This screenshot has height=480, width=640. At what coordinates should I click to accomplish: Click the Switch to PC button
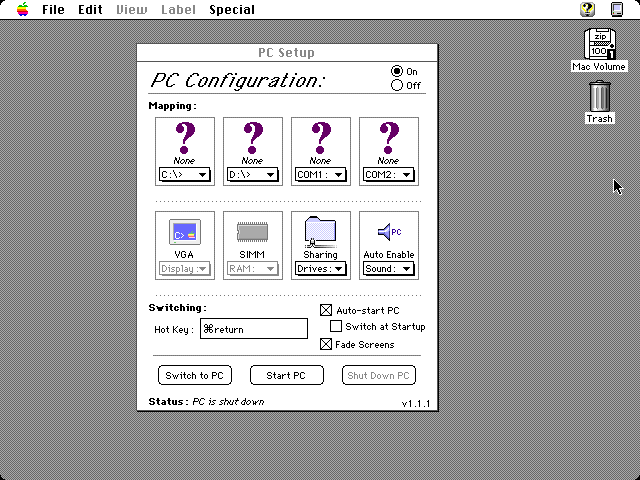[195, 375]
